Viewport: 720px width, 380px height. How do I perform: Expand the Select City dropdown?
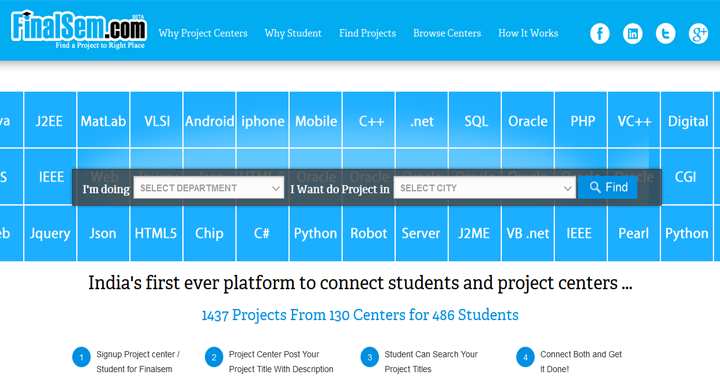pos(484,188)
